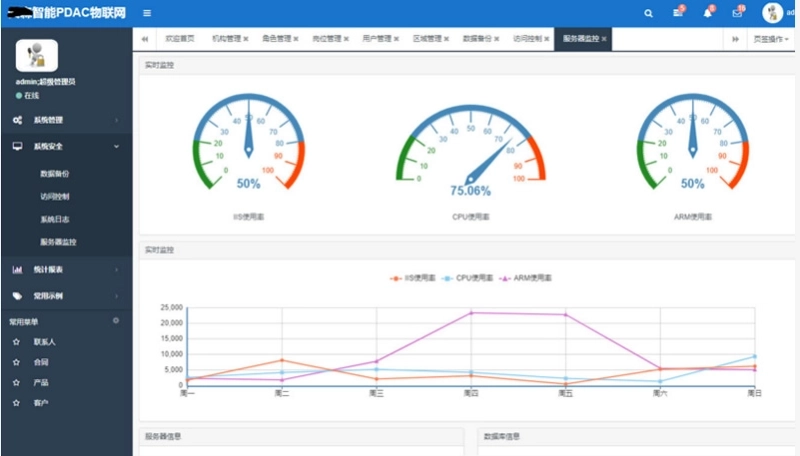Switch to the 数据备份 tab
This screenshot has height=456, width=800.
477,39
